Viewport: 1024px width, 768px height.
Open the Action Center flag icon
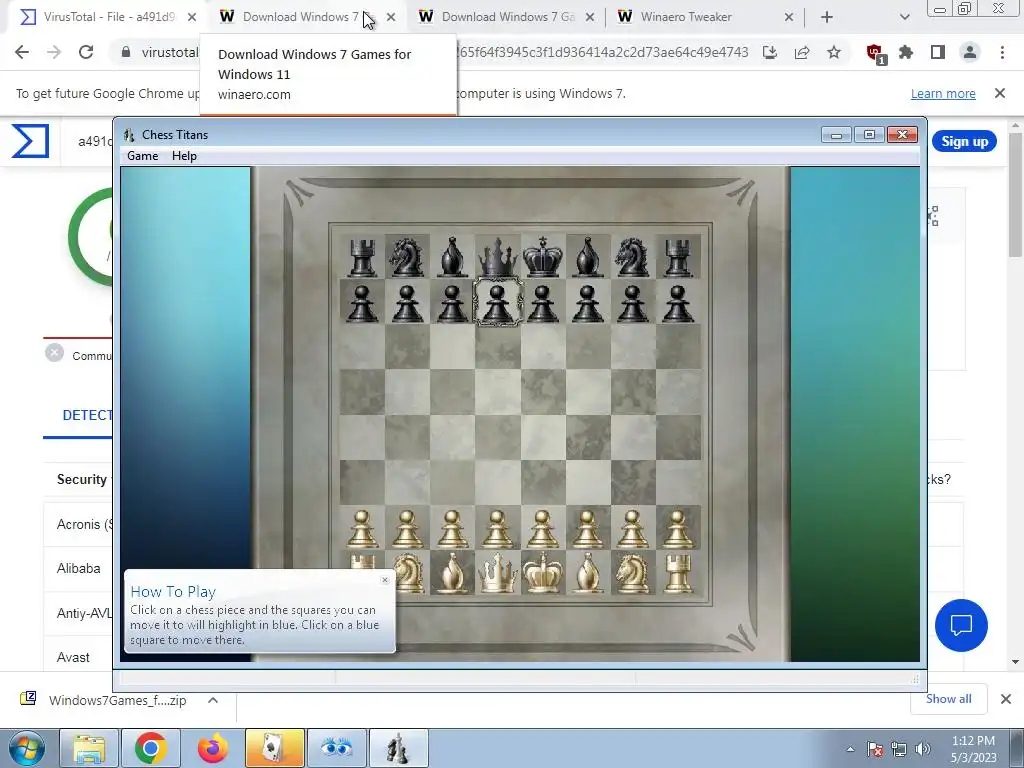coord(875,749)
